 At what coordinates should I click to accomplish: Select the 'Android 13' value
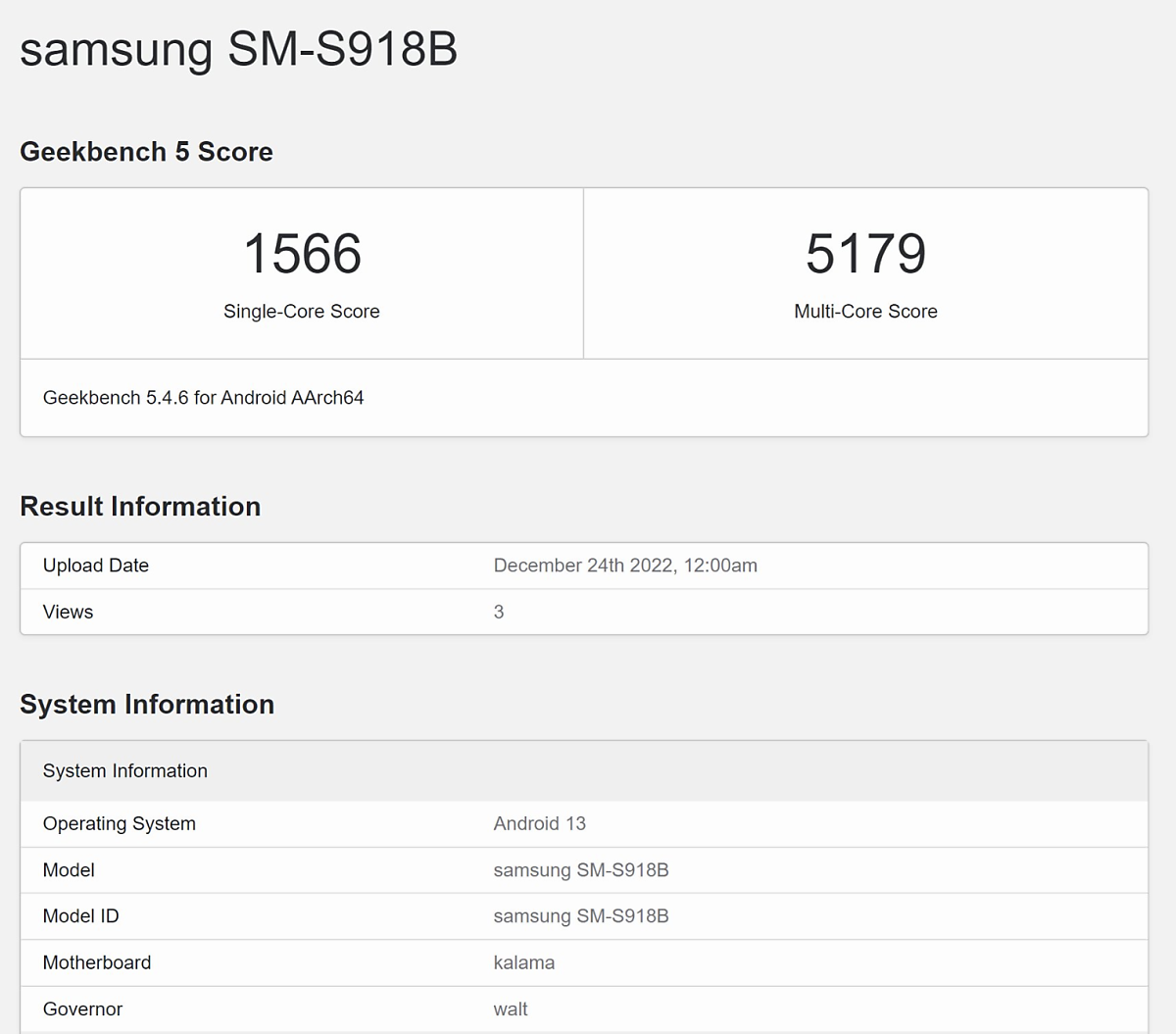click(x=540, y=824)
